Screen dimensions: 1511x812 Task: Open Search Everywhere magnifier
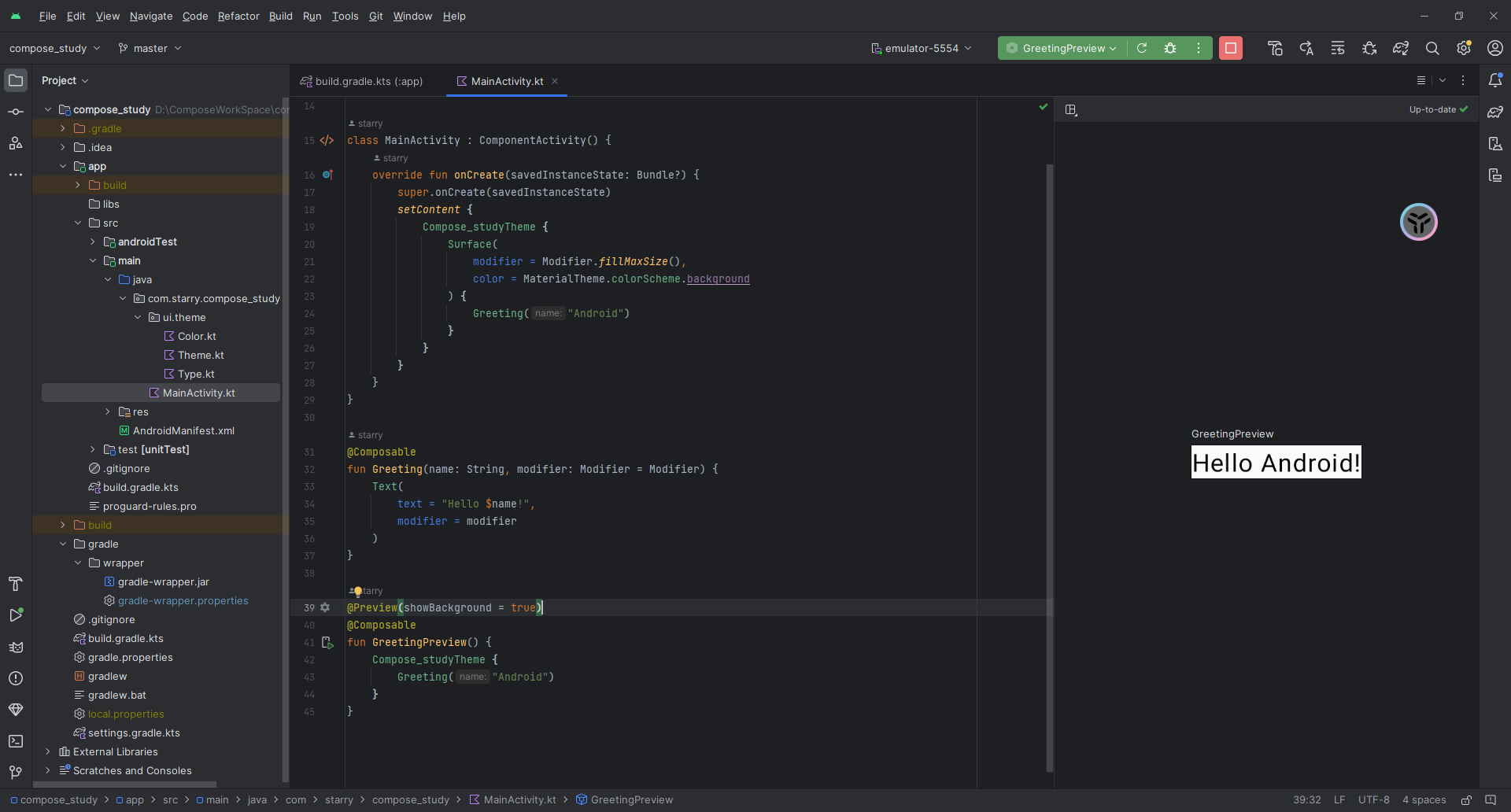(1432, 48)
